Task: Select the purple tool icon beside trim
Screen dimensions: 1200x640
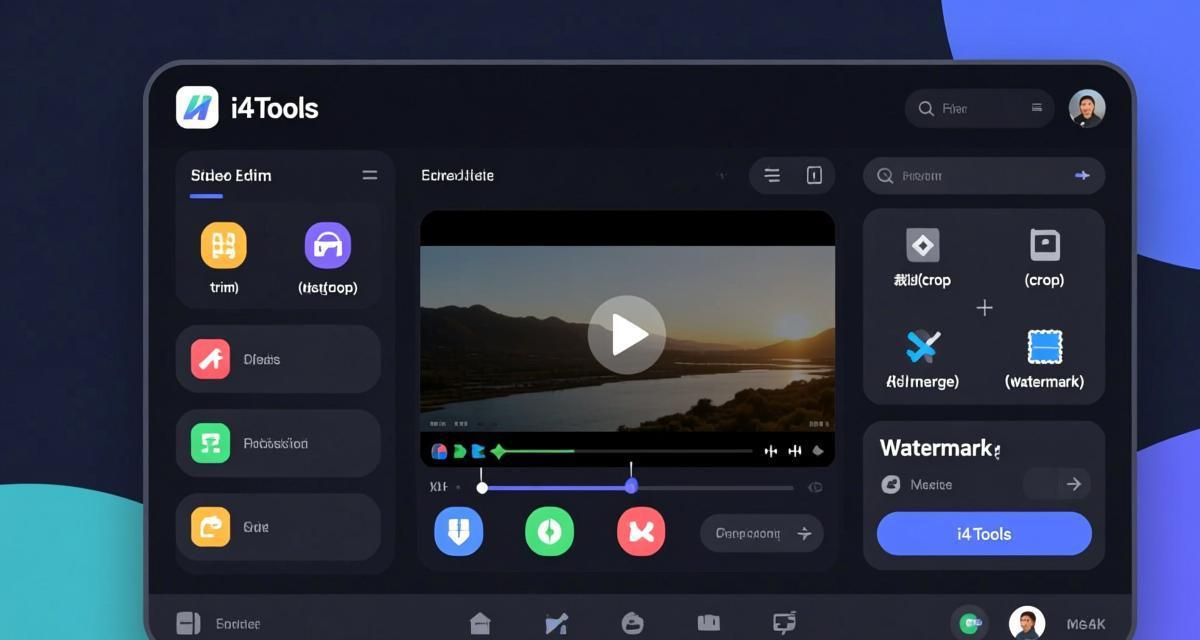Action: [x=327, y=245]
